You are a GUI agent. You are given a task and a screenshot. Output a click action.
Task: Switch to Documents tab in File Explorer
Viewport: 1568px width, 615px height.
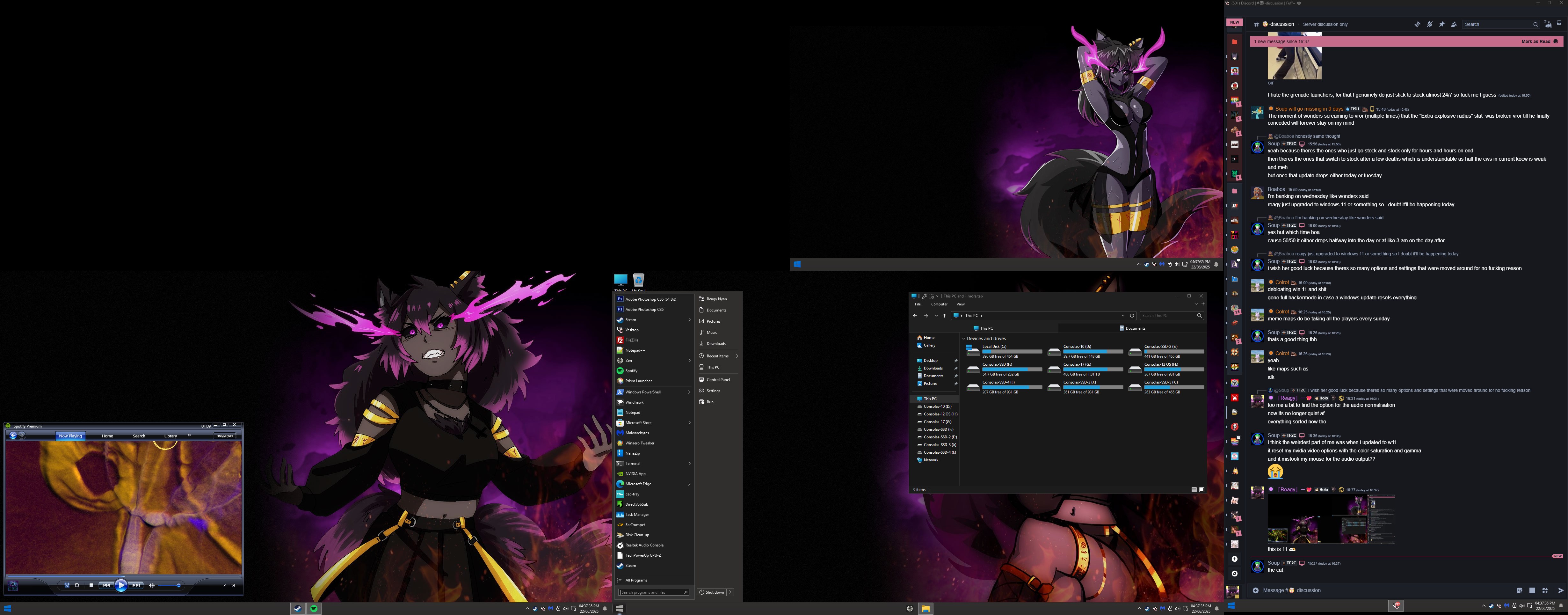1132,328
